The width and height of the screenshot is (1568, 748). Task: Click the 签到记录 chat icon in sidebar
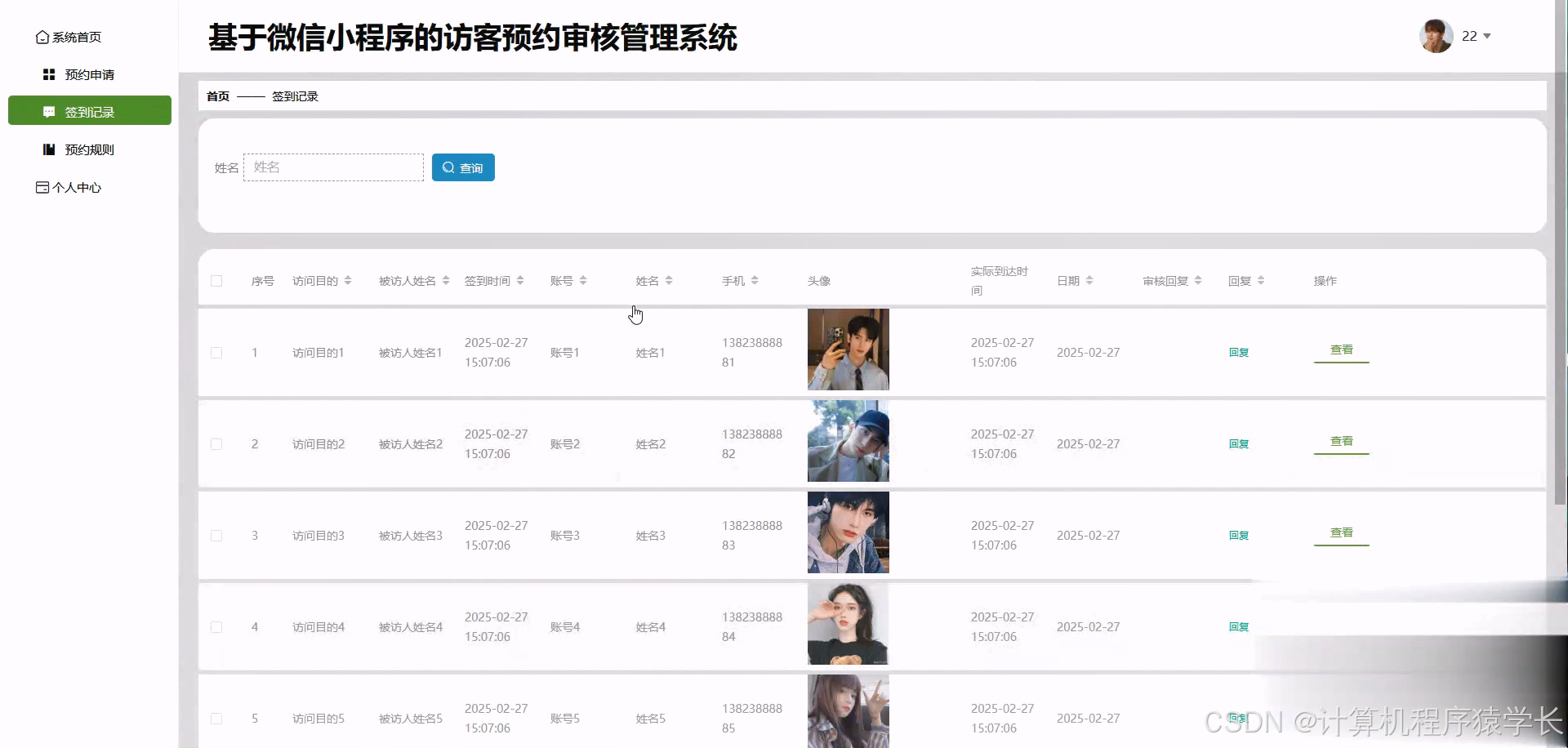49,111
